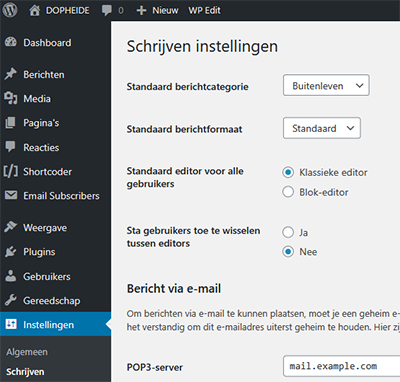
Task: Click the Email Subscribers envelope icon
Action: point(11,195)
